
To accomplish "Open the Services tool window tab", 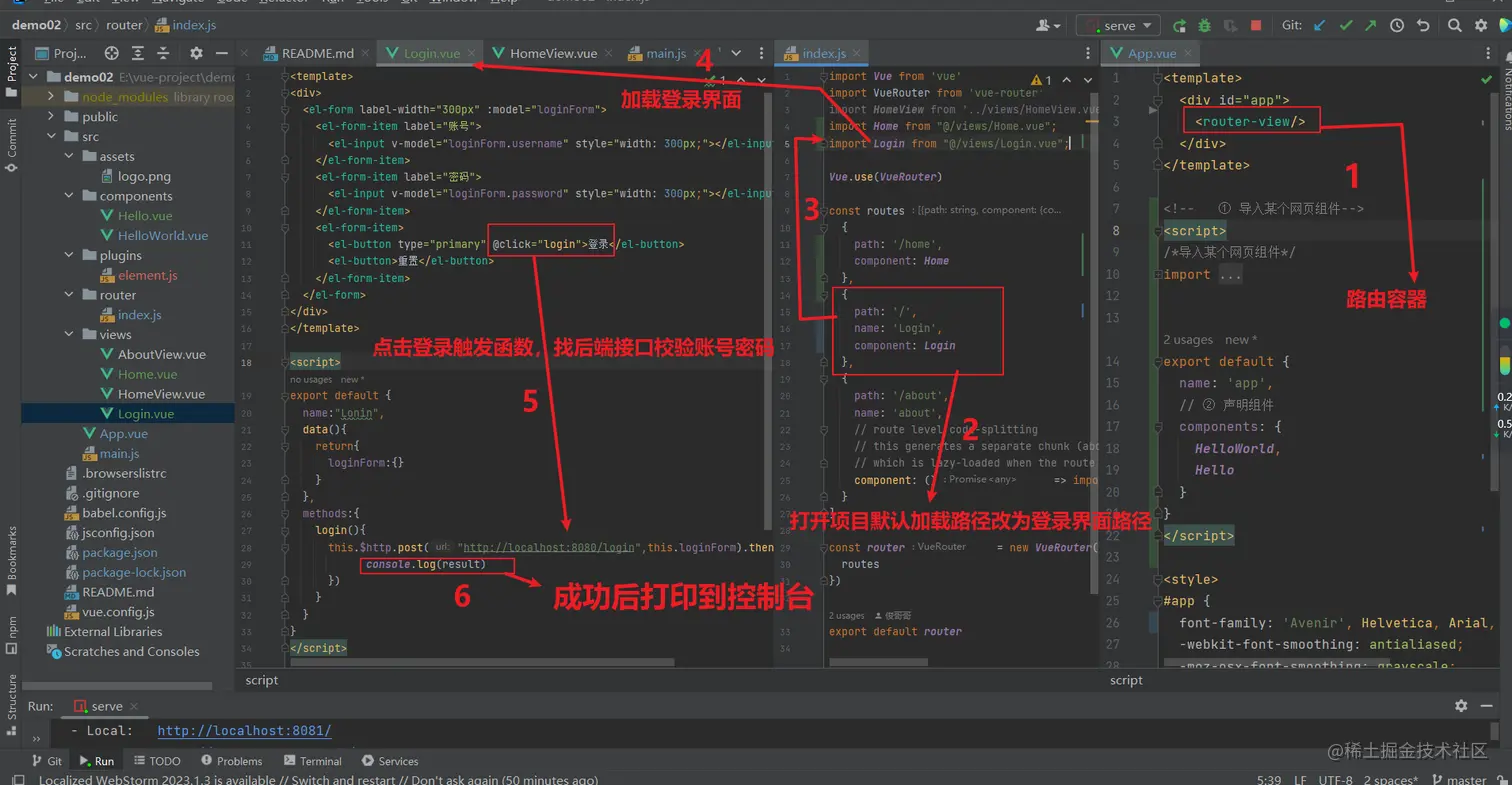I will (390, 761).
